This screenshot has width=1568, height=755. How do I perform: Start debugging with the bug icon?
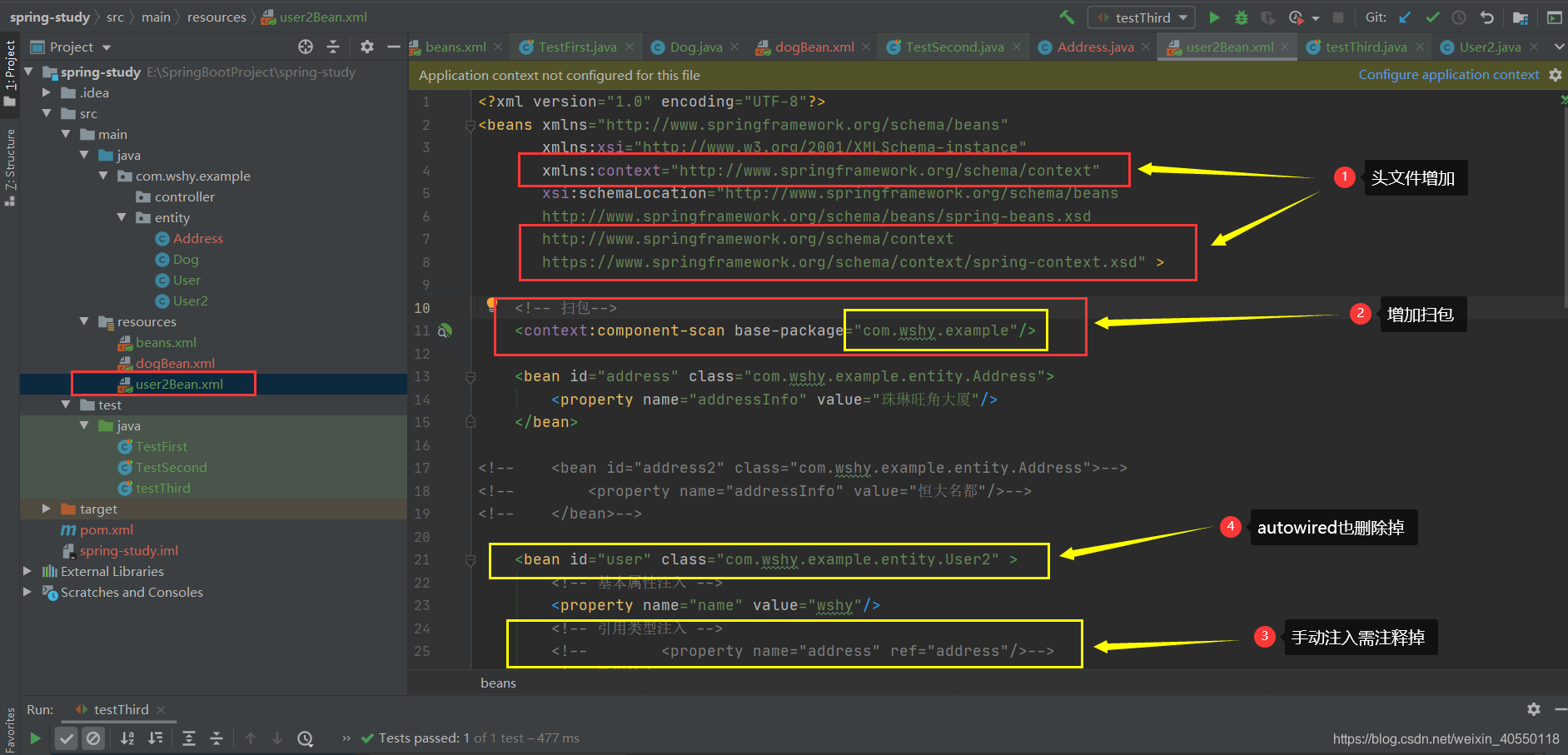(1241, 17)
